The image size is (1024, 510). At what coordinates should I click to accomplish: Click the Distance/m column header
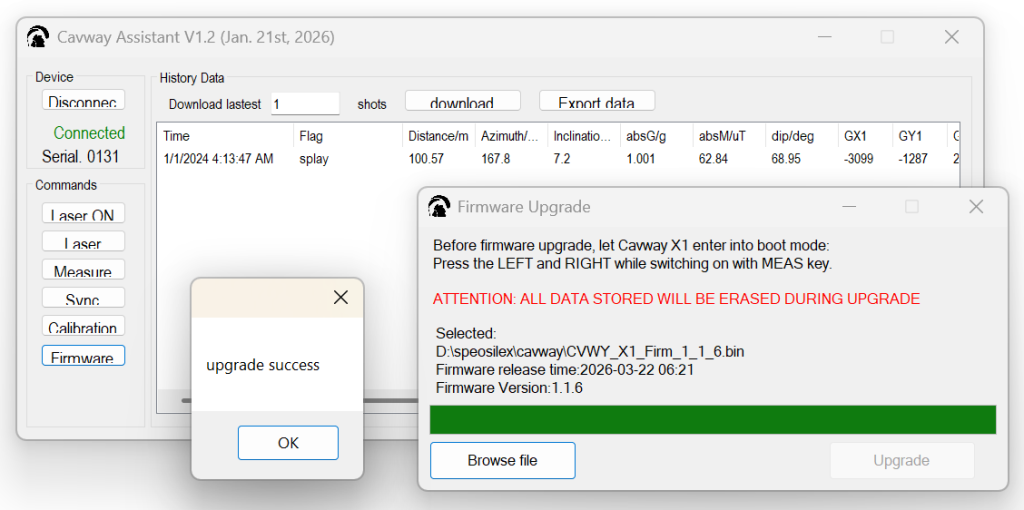[x=437, y=136]
